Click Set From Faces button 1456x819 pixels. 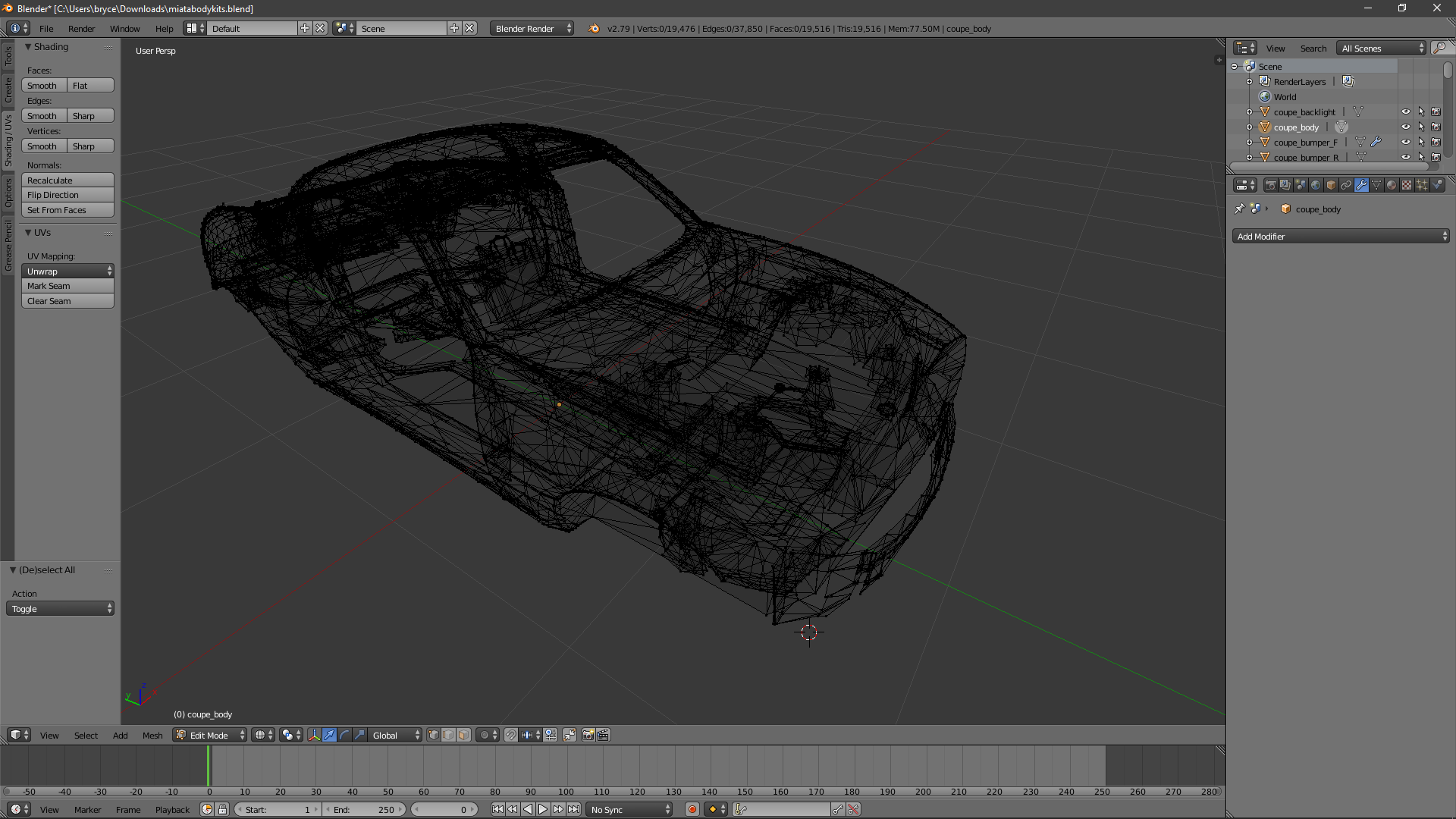67,210
